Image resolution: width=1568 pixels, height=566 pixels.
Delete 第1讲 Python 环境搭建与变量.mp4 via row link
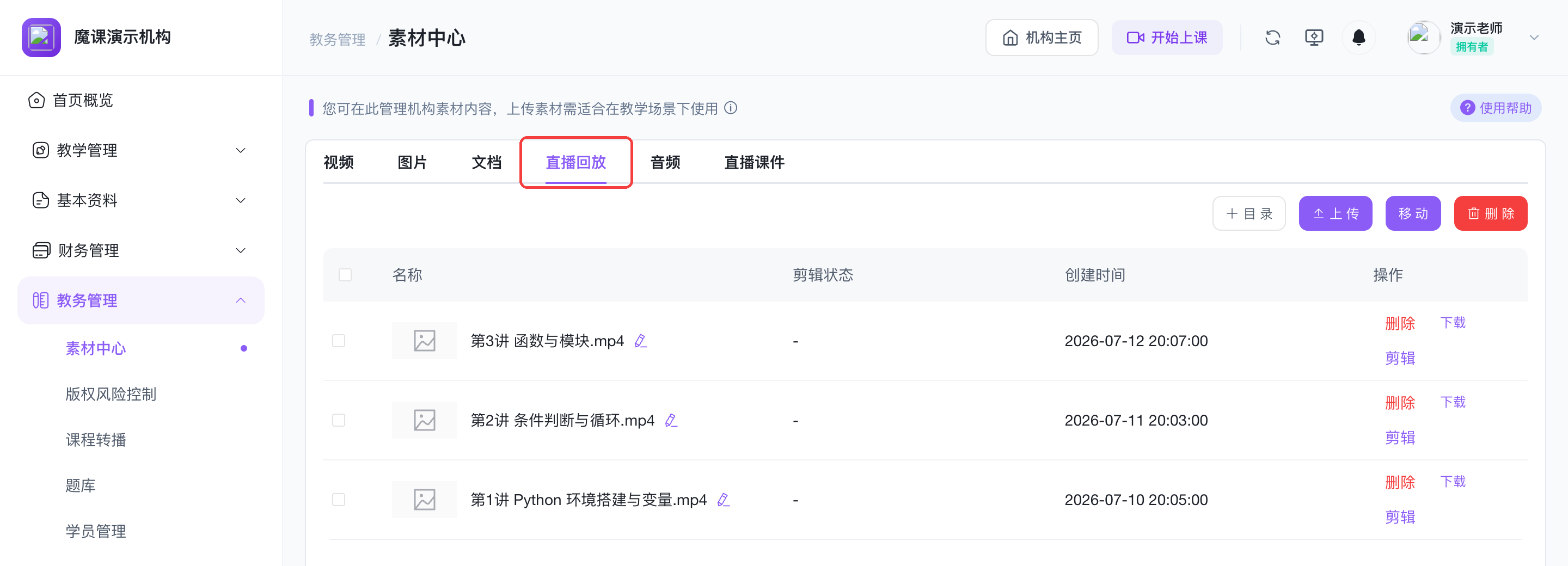(x=1399, y=483)
